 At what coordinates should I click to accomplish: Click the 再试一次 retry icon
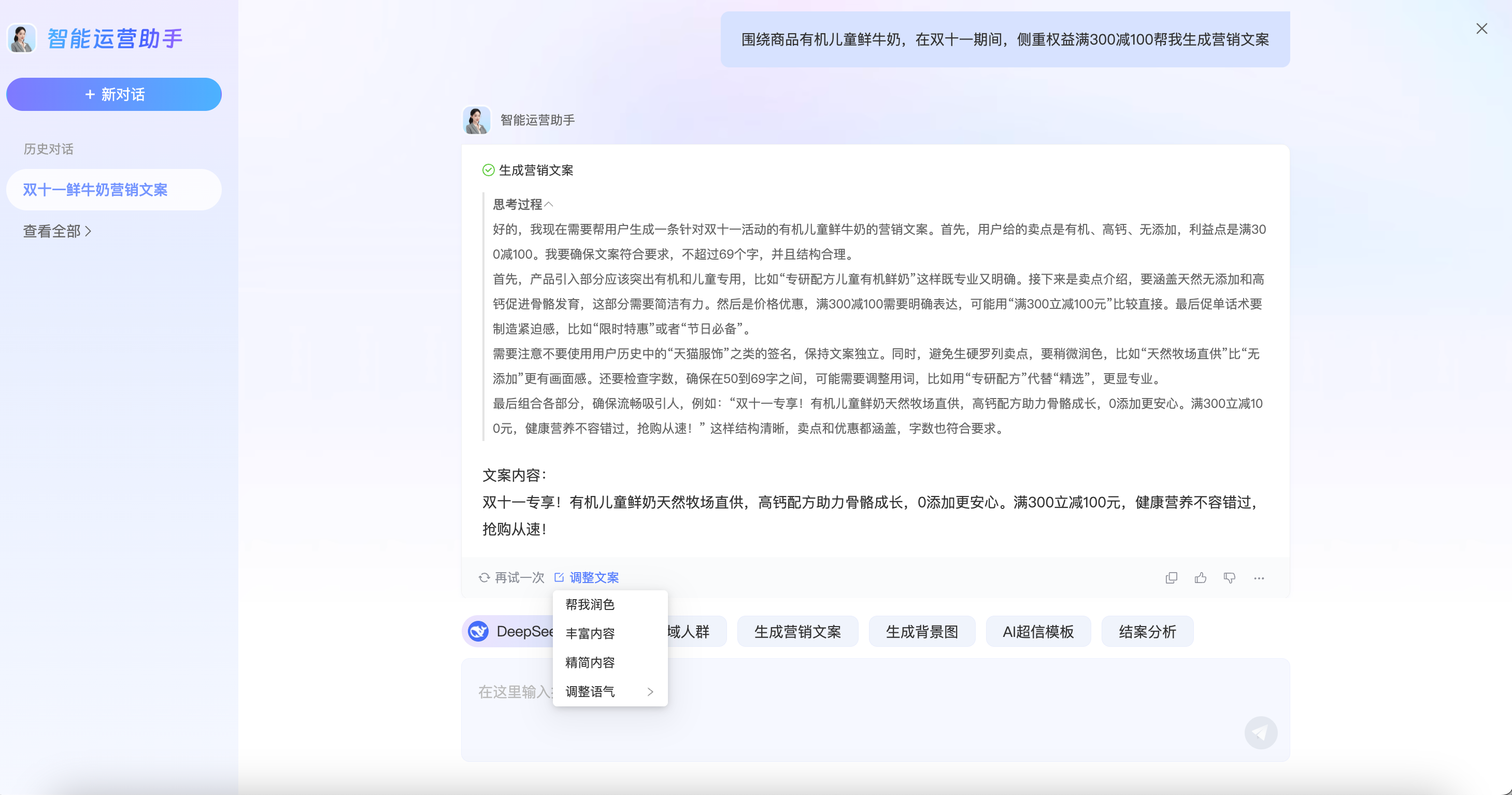click(x=484, y=578)
